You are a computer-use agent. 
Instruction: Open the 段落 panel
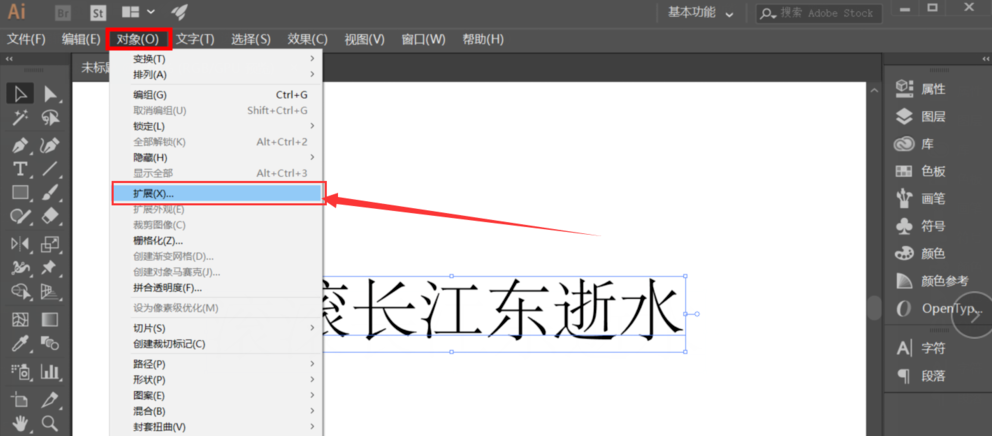point(922,376)
